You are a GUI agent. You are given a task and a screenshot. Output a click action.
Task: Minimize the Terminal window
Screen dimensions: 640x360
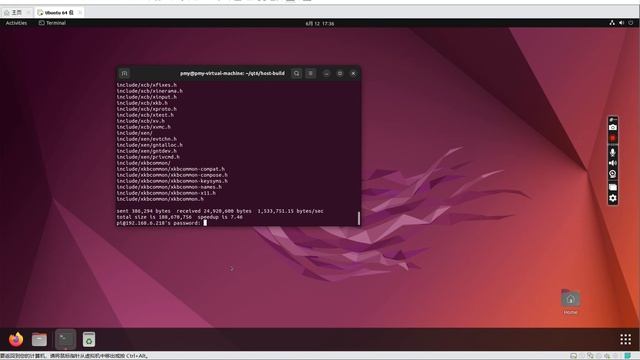326,73
